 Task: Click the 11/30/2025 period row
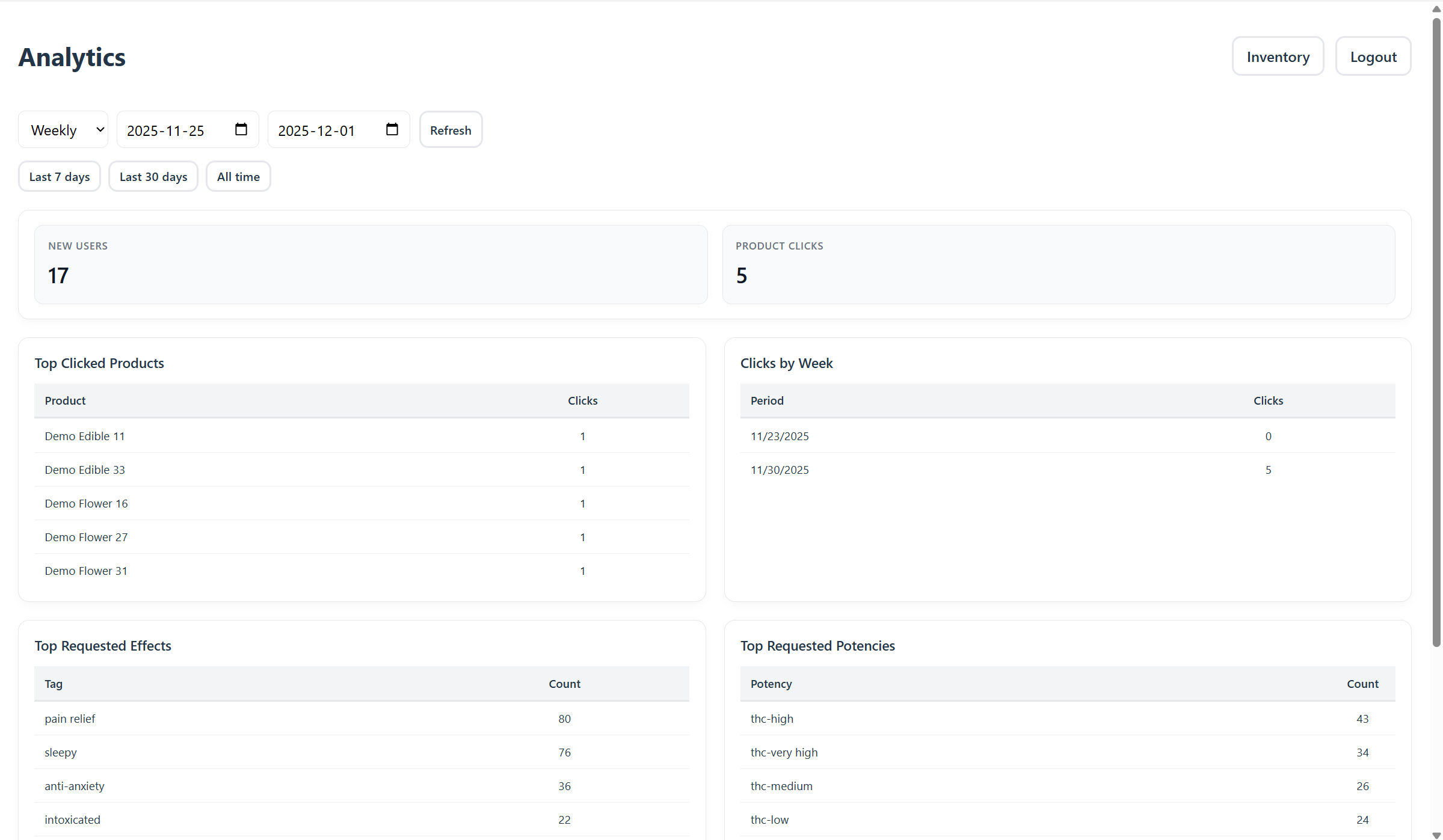[x=780, y=470]
